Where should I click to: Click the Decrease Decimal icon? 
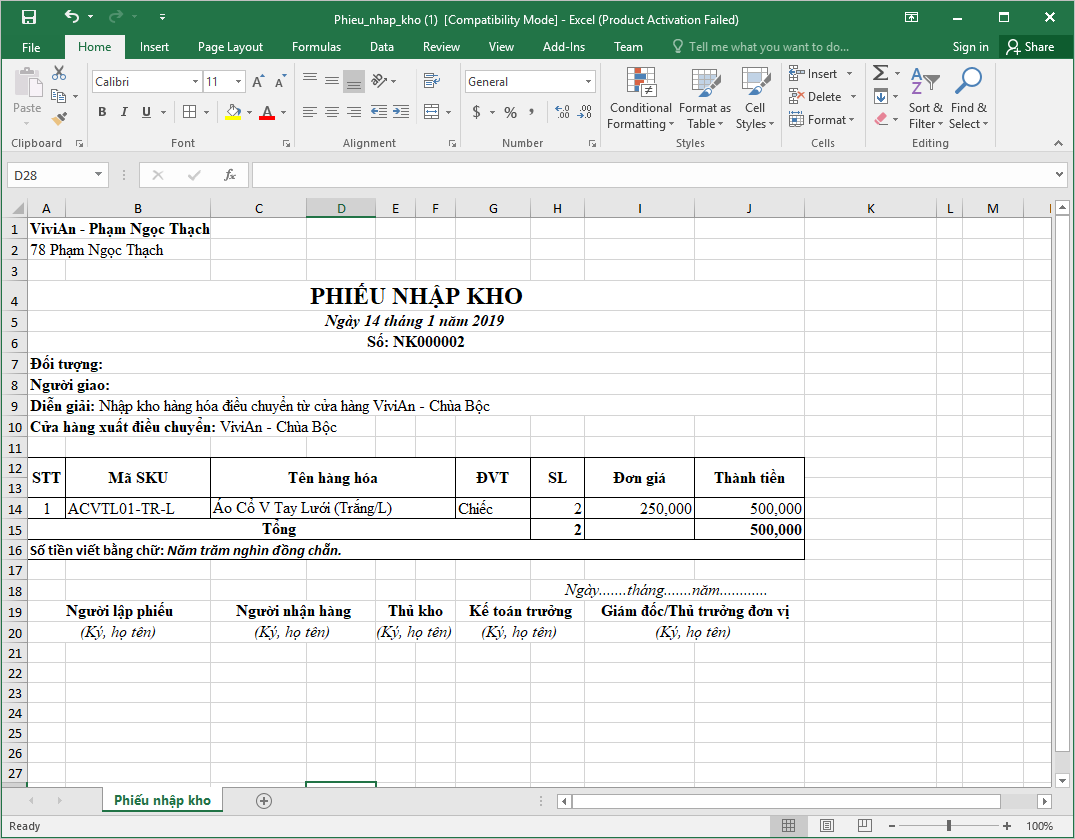pyautogui.click(x=585, y=112)
